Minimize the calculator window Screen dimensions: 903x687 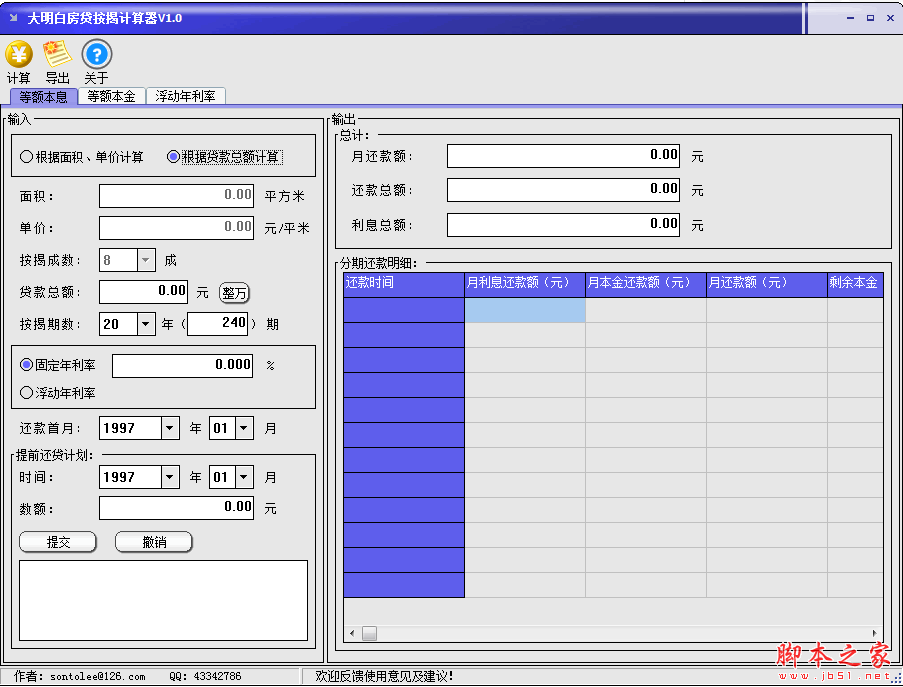[850, 18]
